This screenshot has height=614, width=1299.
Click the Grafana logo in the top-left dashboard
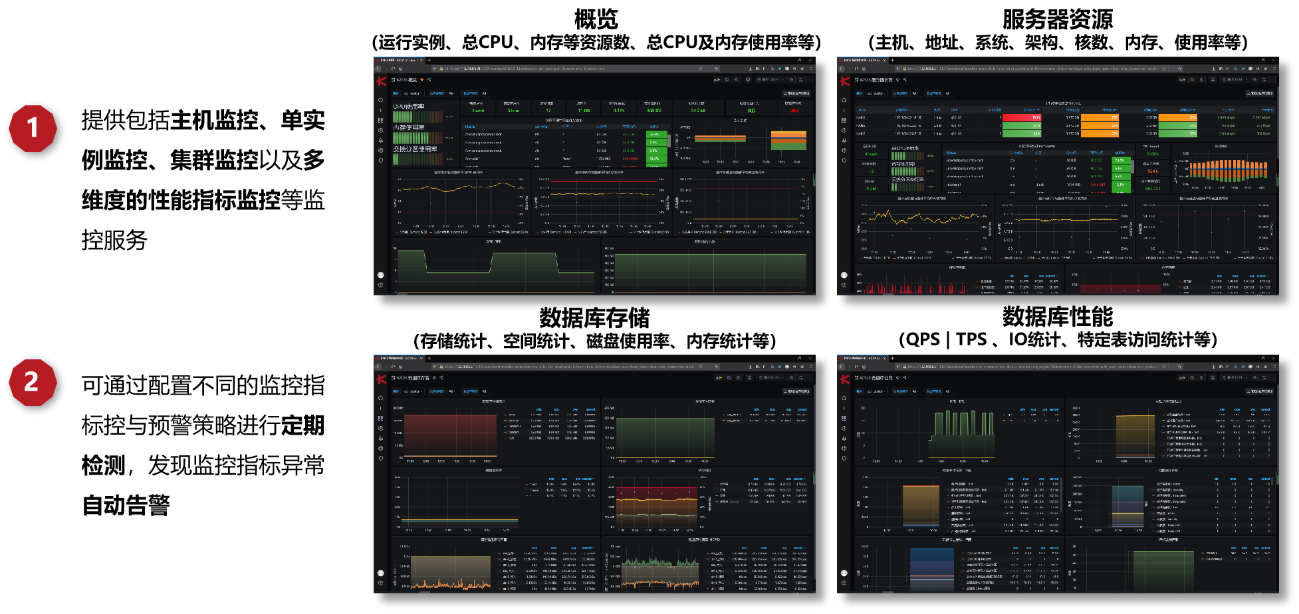pyautogui.click(x=381, y=79)
